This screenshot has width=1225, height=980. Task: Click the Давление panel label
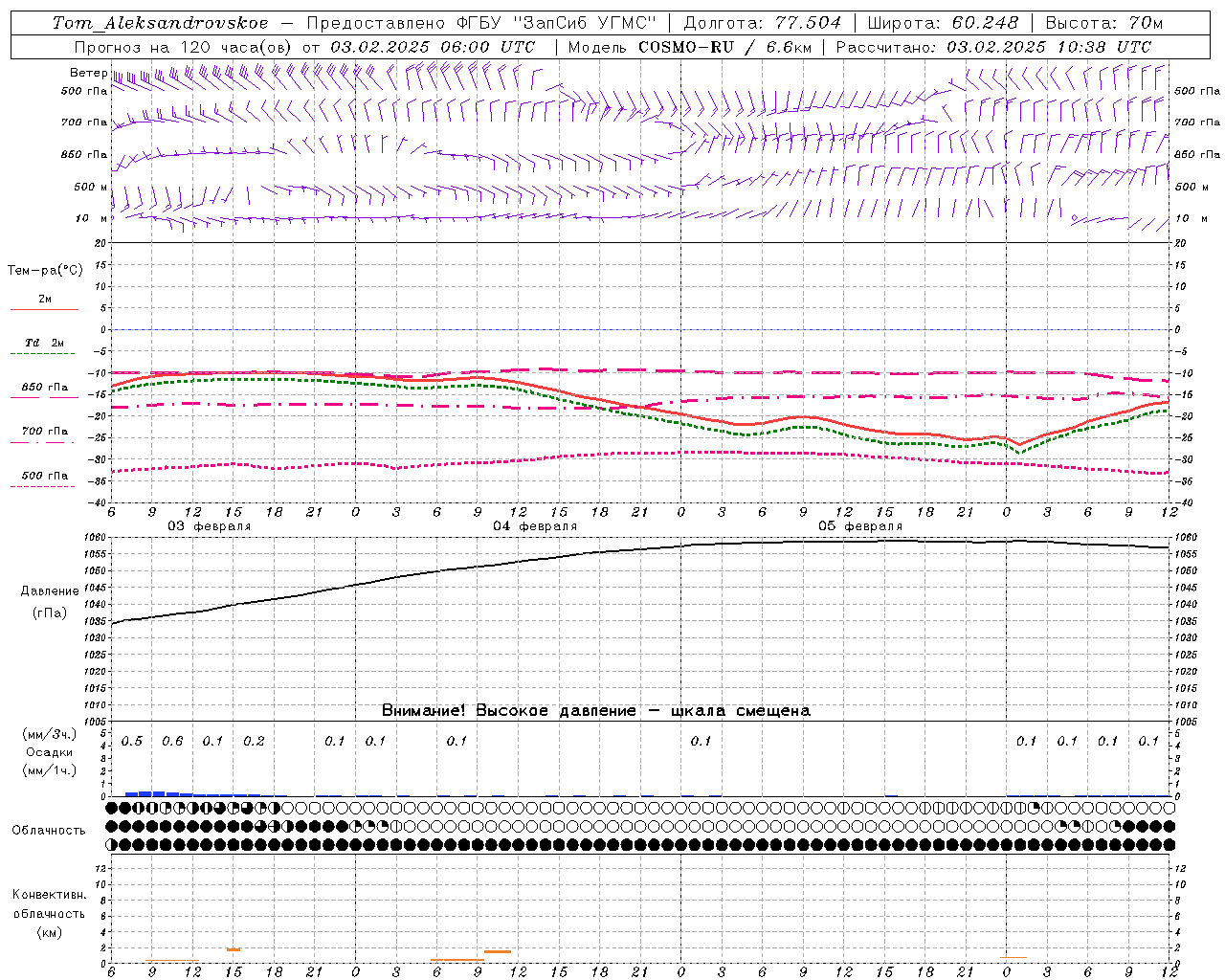pyautogui.click(x=50, y=591)
